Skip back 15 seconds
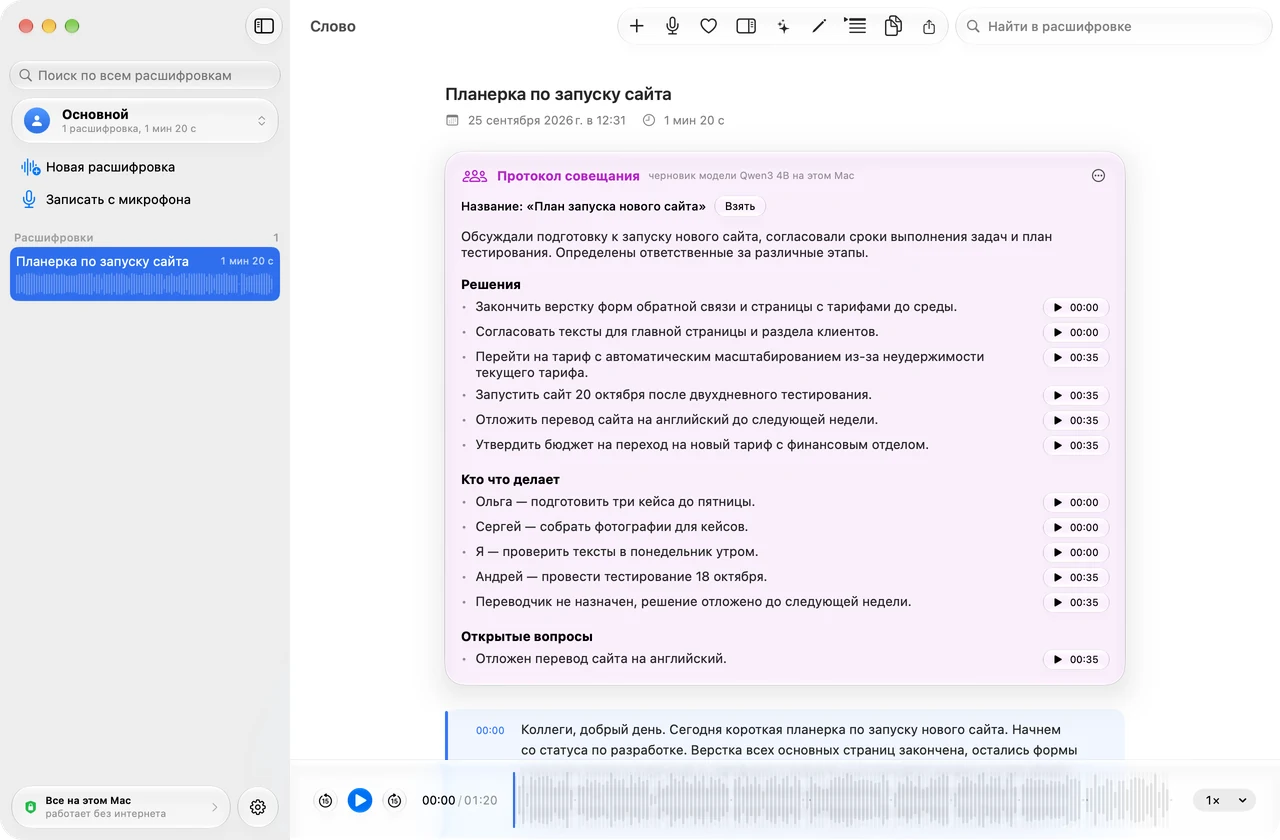The width and height of the screenshot is (1280, 840). tap(325, 800)
